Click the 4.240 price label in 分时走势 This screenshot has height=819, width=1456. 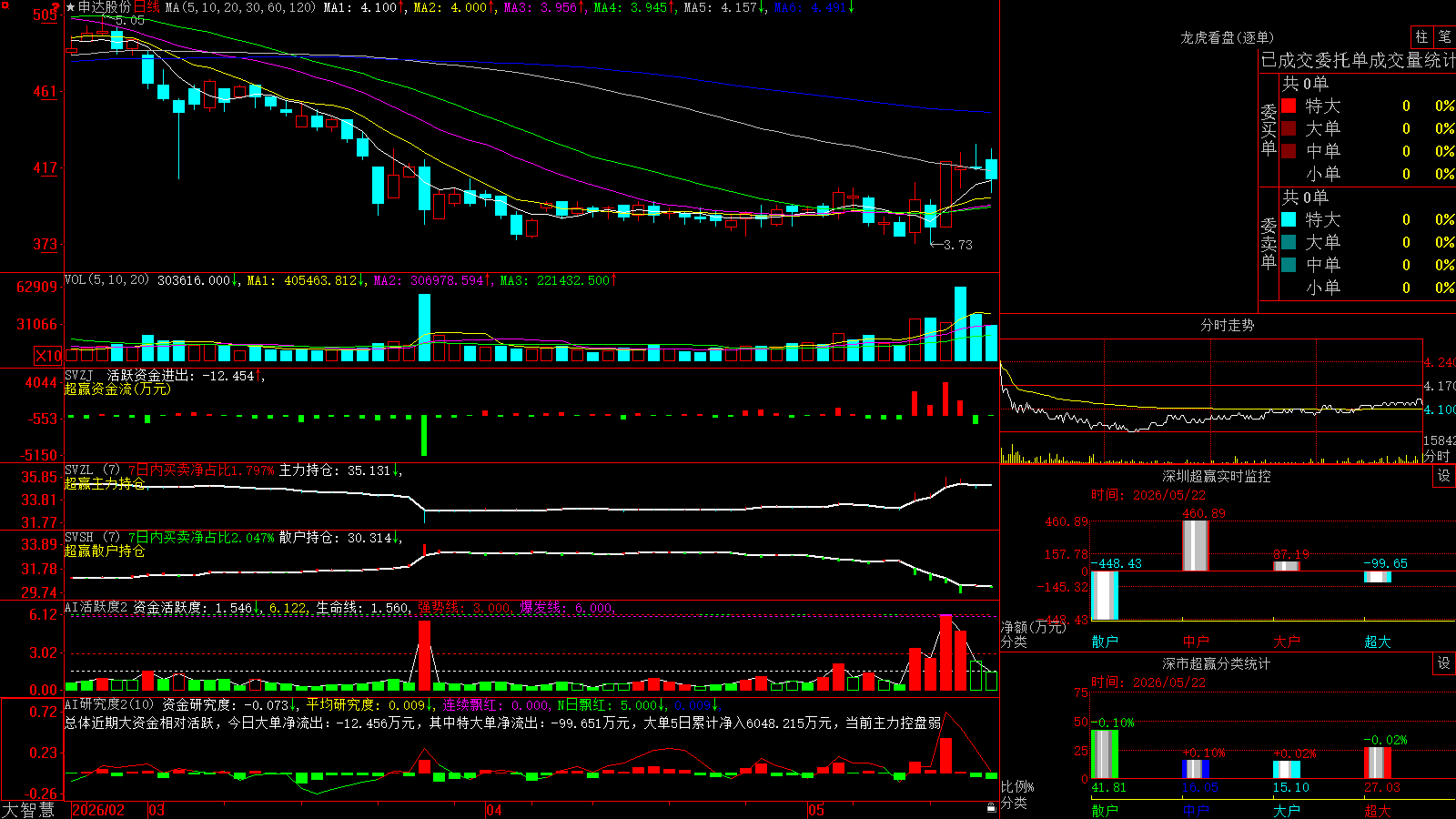(x=1440, y=362)
